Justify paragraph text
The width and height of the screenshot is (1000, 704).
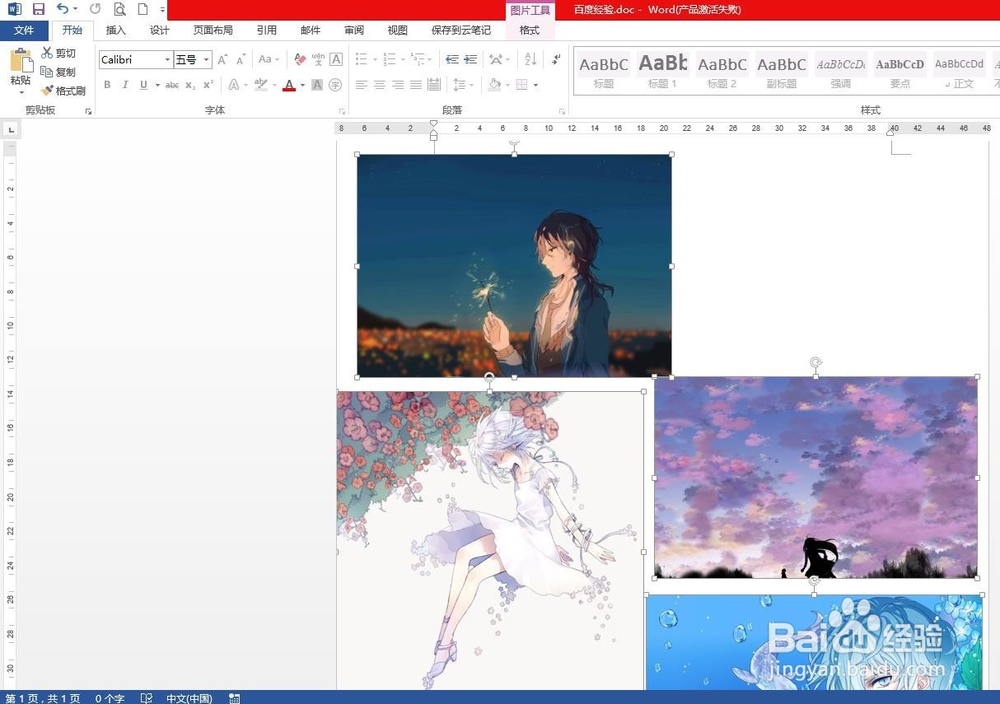point(416,85)
